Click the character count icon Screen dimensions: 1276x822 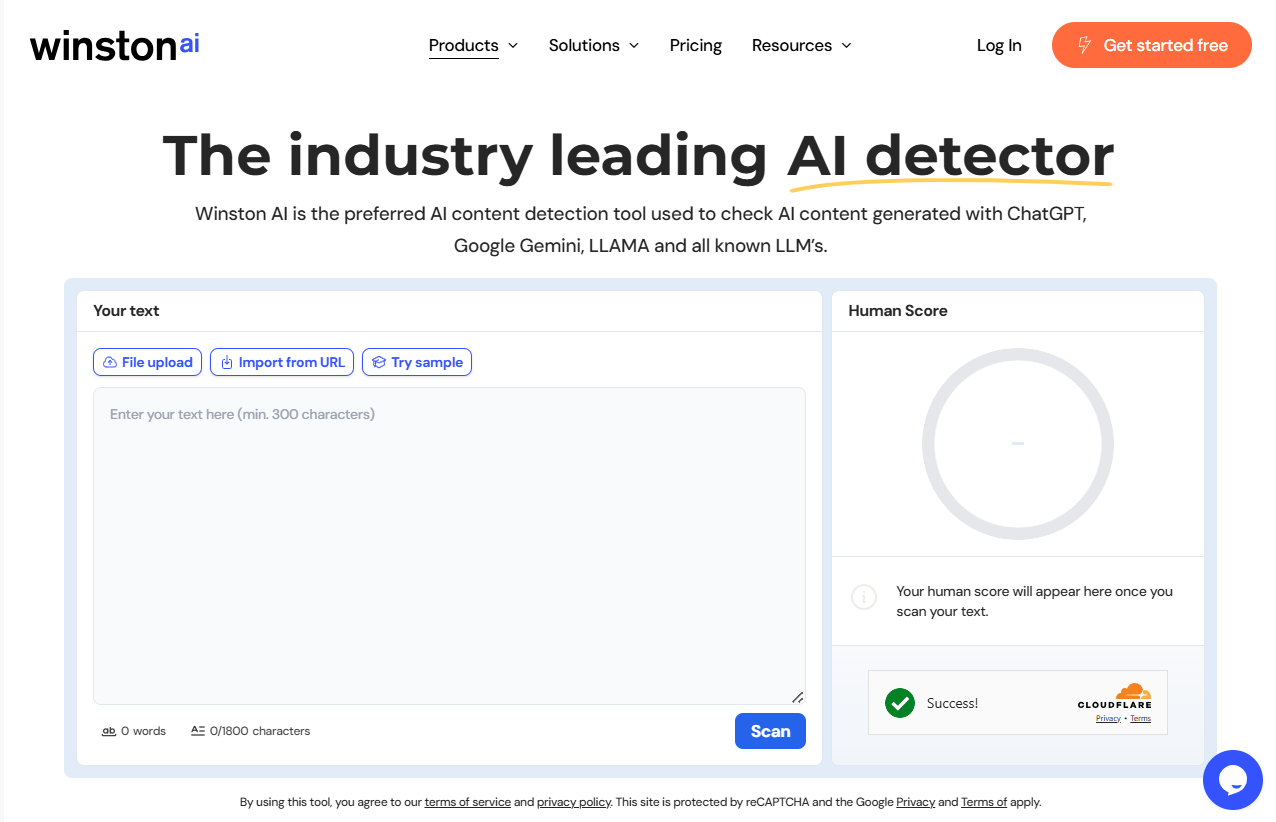[x=198, y=731]
